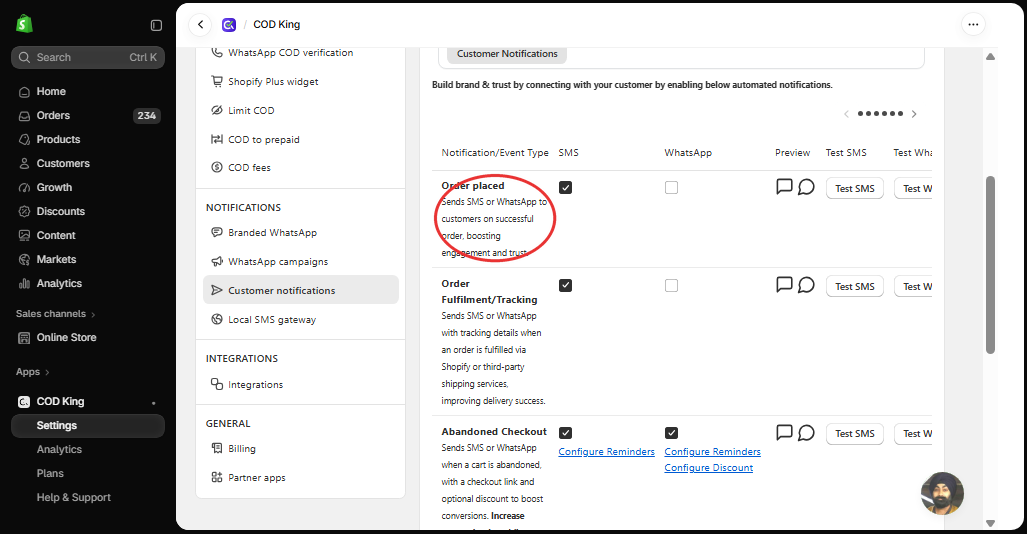Preview the Order placed SMS message icon
Image resolution: width=1027 pixels, height=534 pixels.
click(784, 187)
